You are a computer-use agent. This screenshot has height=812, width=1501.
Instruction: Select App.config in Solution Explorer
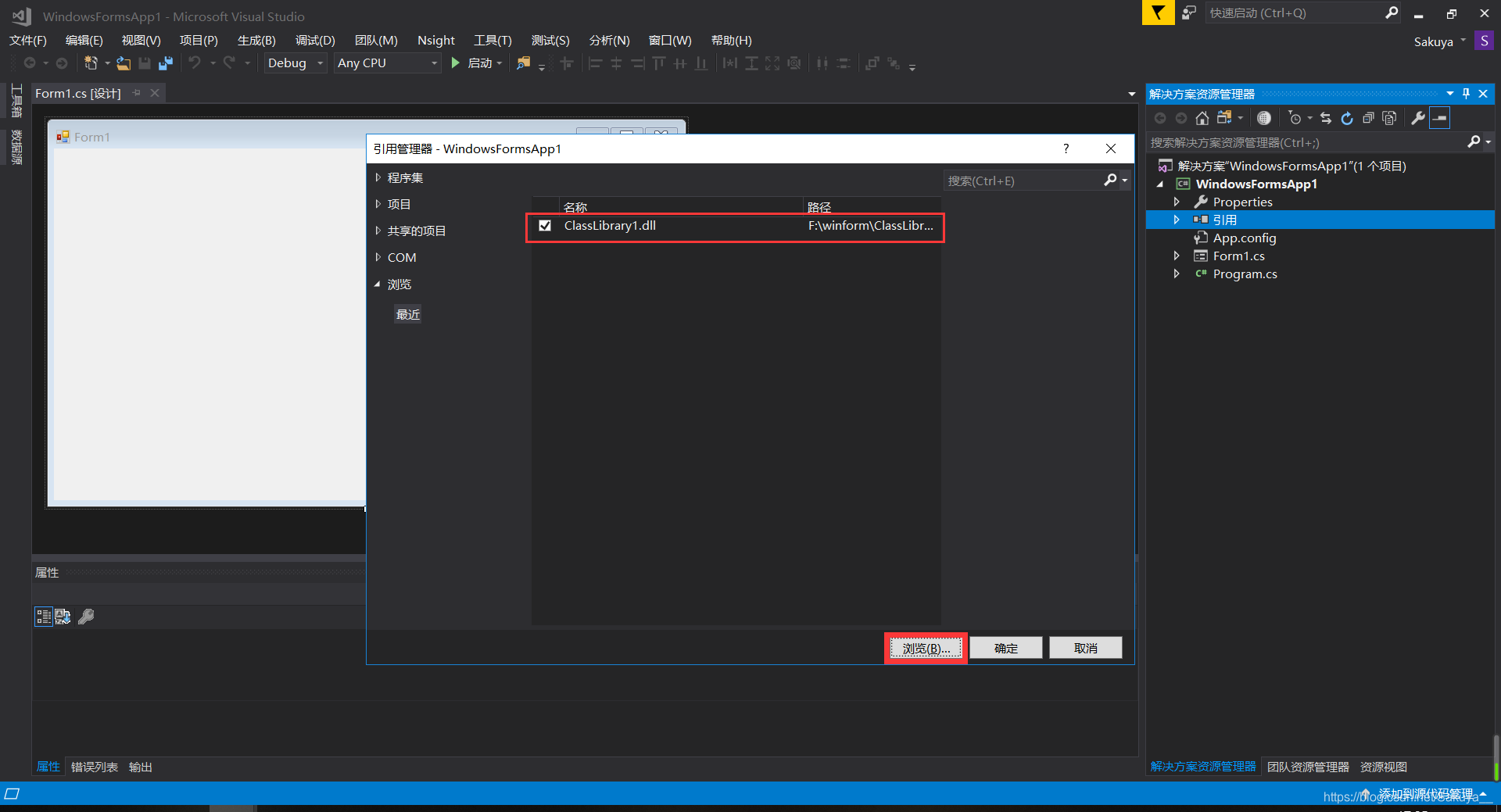pyautogui.click(x=1245, y=238)
